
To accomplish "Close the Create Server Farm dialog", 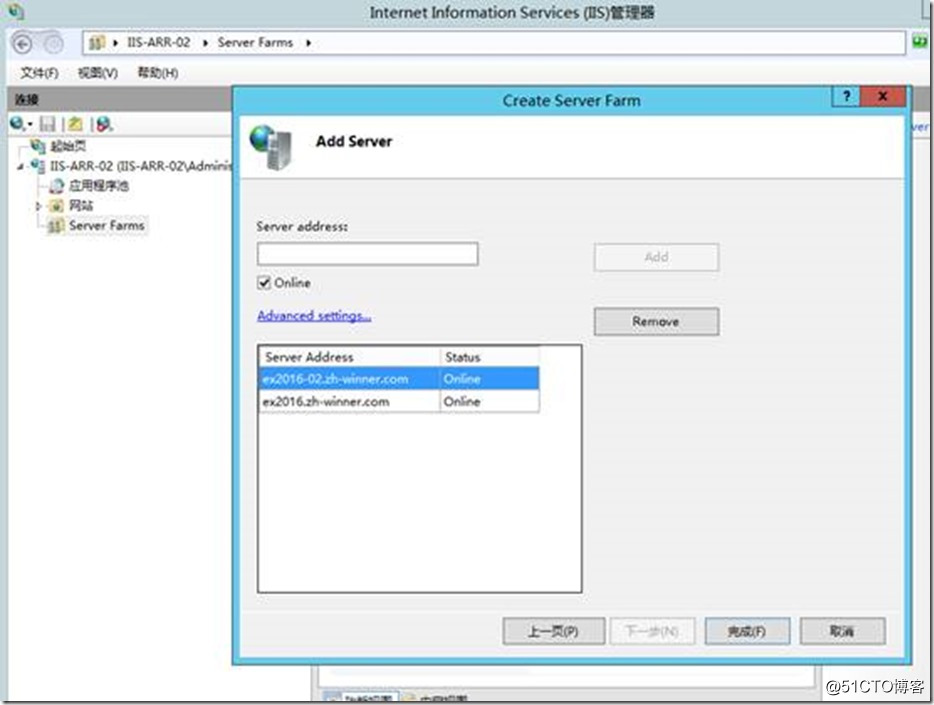I will click(x=883, y=96).
